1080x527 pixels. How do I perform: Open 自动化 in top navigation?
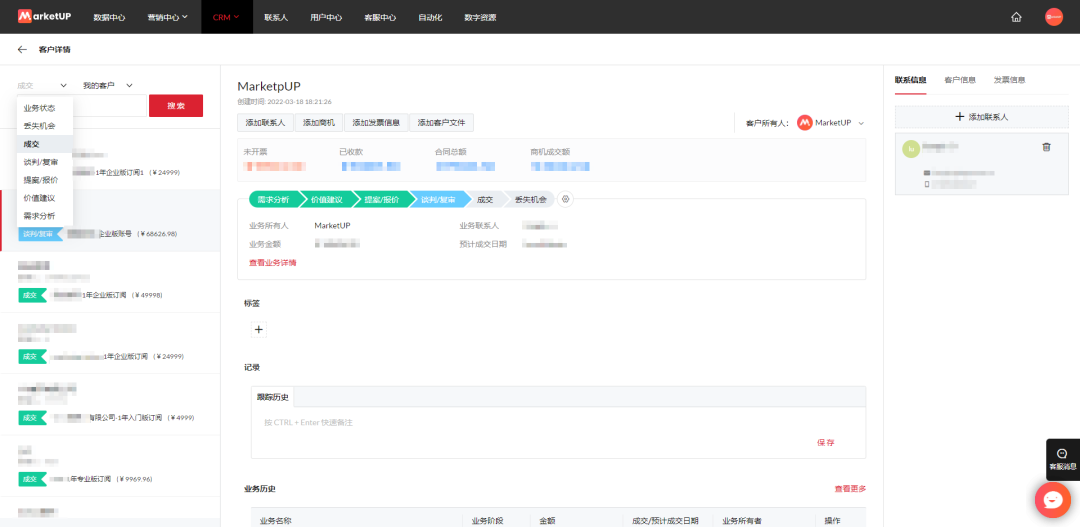coord(430,17)
